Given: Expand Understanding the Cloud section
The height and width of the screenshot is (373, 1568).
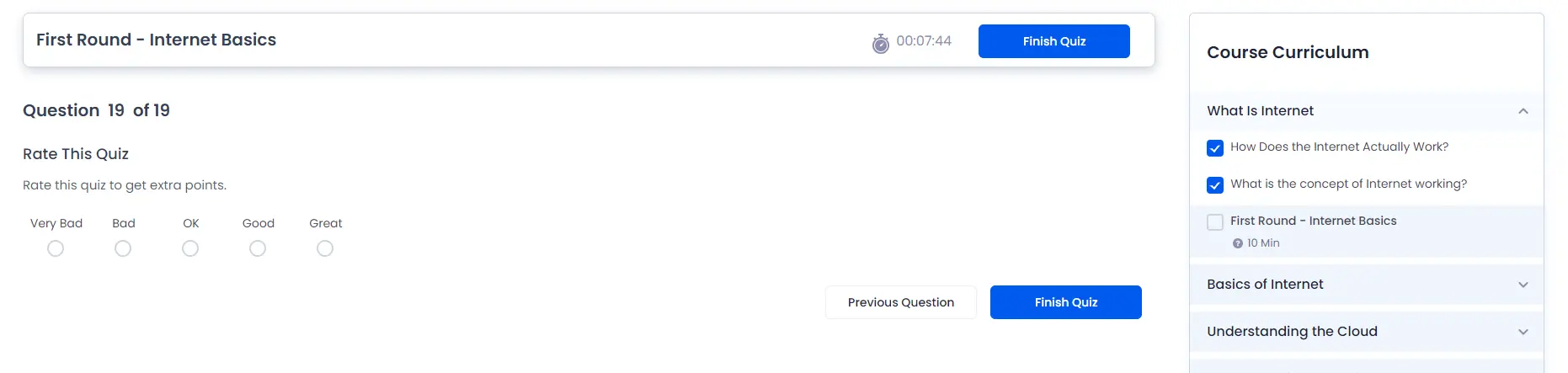Looking at the screenshot, I should [x=1366, y=332].
